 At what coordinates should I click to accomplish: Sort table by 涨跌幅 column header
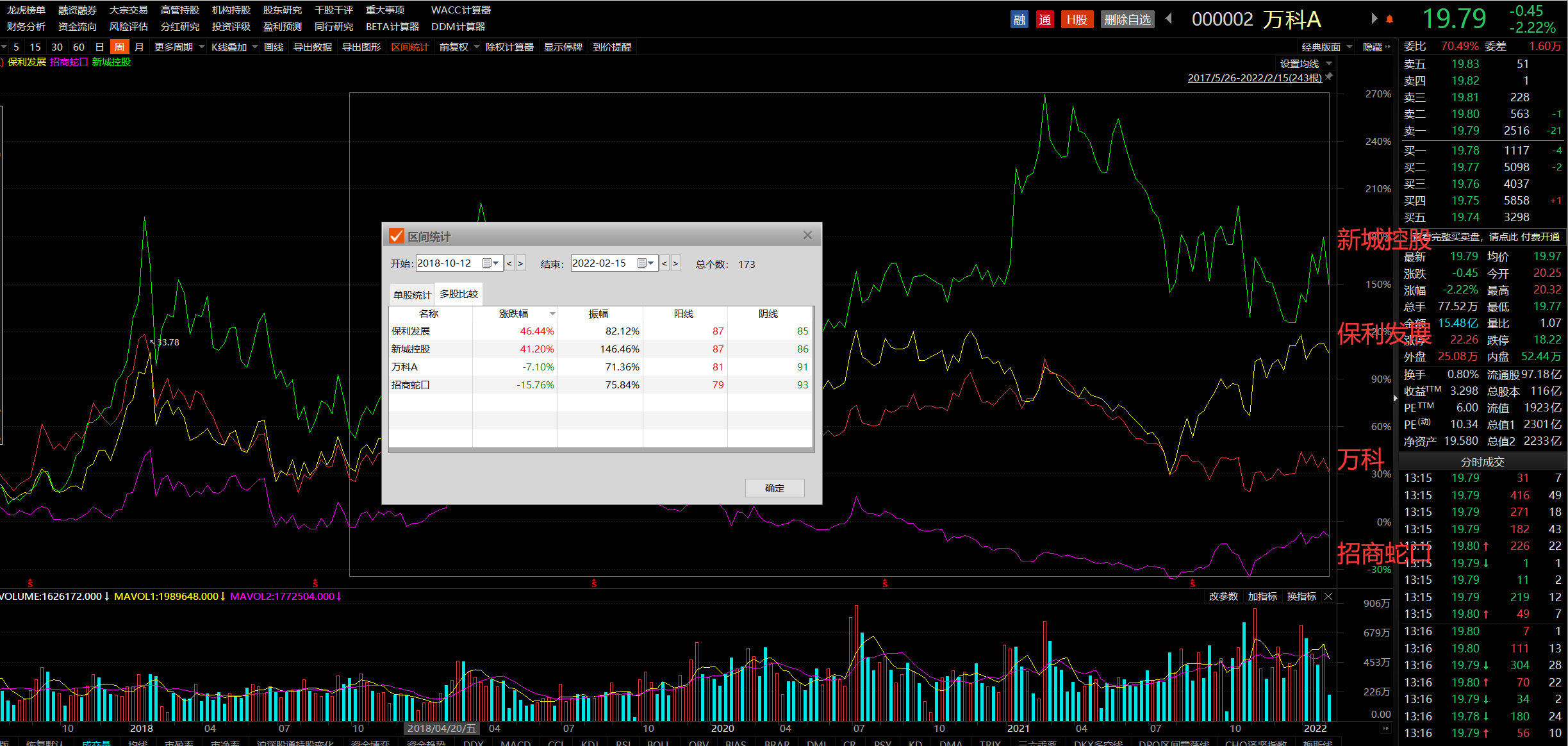[x=514, y=313]
